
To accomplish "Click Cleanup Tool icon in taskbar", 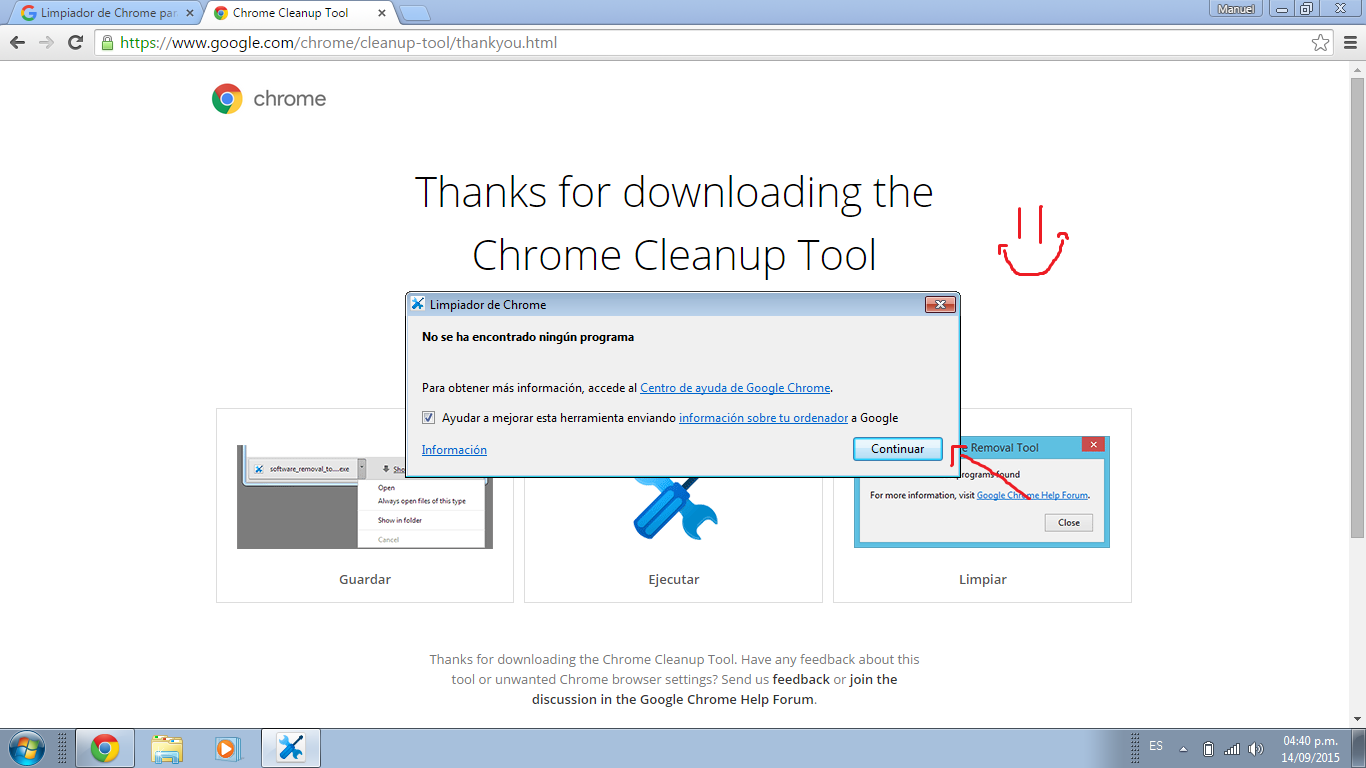I will click(x=290, y=748).
